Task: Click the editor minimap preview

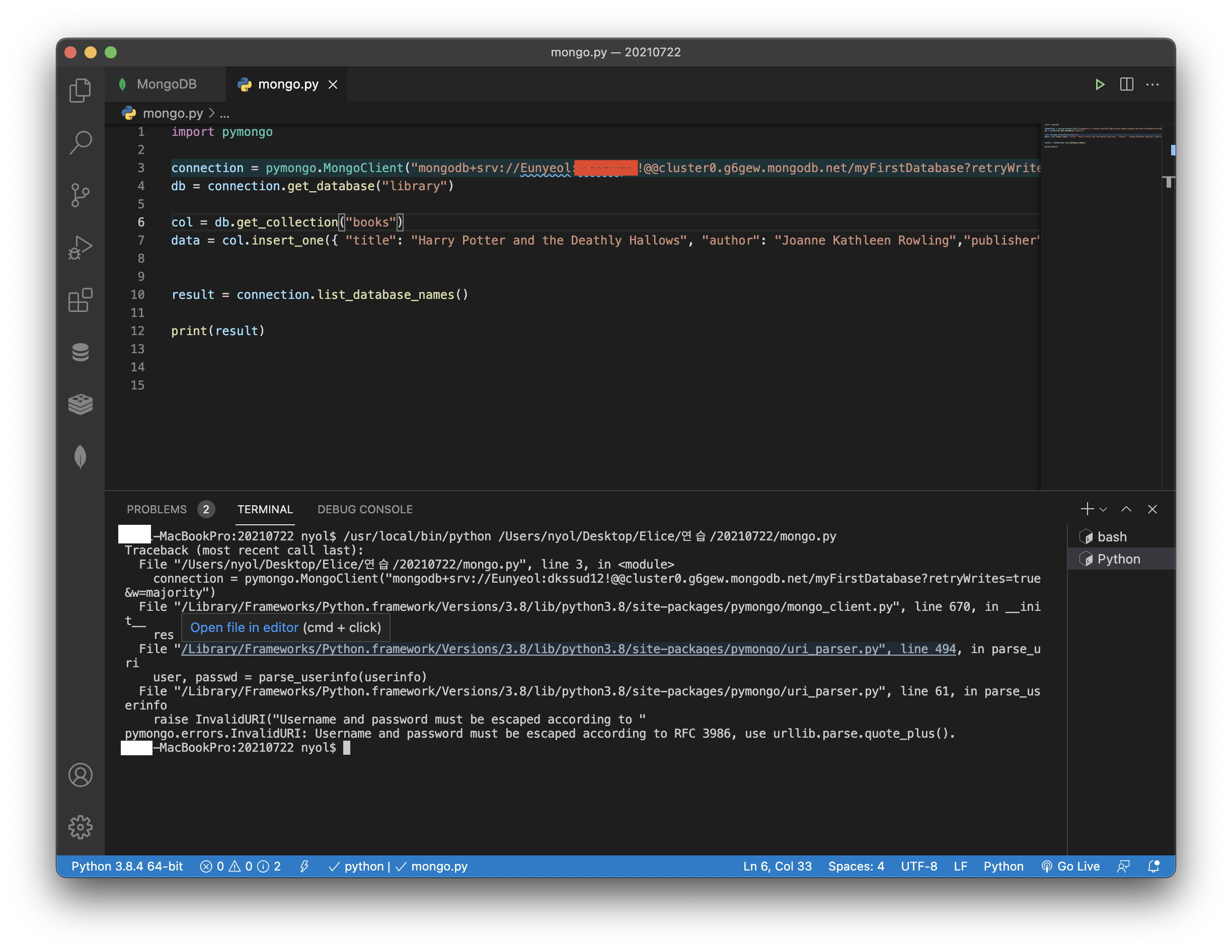Action: click(1101, 135)
